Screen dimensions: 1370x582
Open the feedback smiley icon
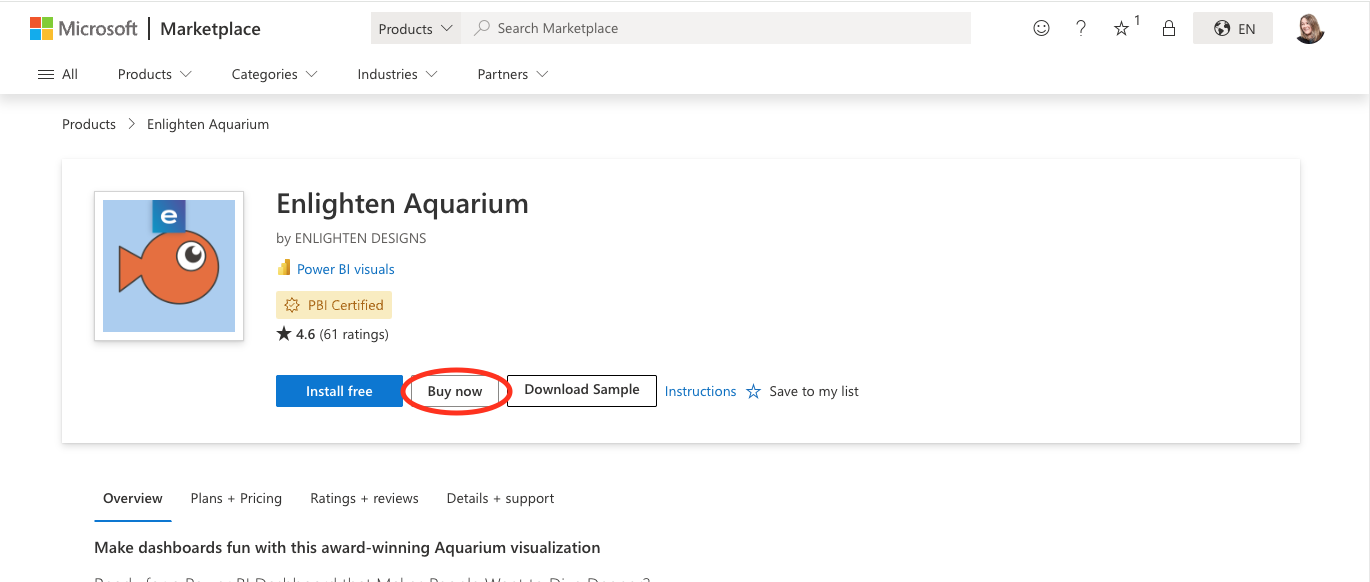[1041, 28]
